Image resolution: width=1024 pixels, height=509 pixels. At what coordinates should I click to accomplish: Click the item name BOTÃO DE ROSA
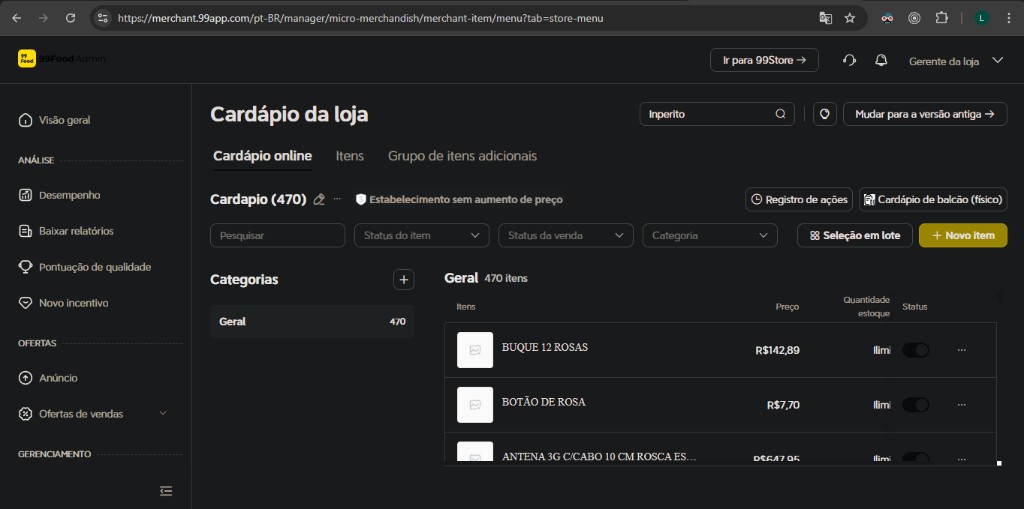pos(543,402)
